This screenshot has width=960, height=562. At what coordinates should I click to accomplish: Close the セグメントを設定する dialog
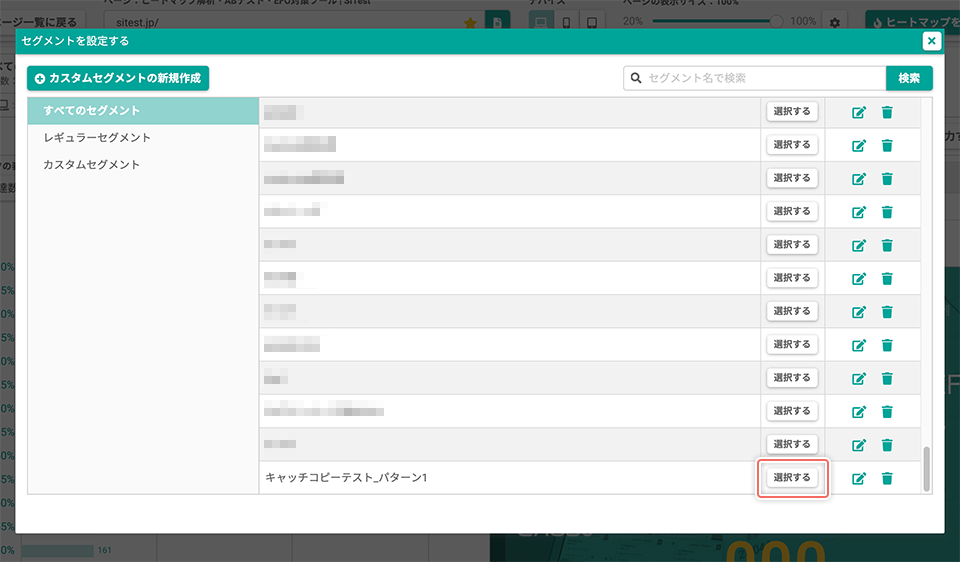tap(931, 41)
